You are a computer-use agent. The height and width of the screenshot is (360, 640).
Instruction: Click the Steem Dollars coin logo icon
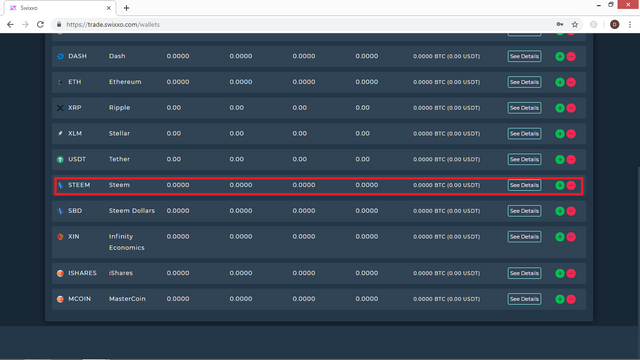click(60, 211)
